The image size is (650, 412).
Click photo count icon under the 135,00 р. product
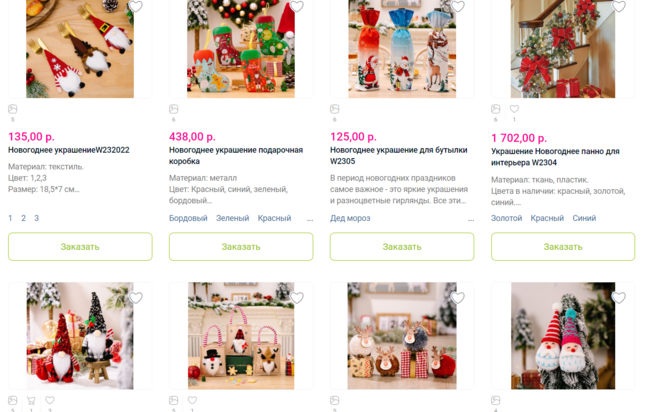12,109
